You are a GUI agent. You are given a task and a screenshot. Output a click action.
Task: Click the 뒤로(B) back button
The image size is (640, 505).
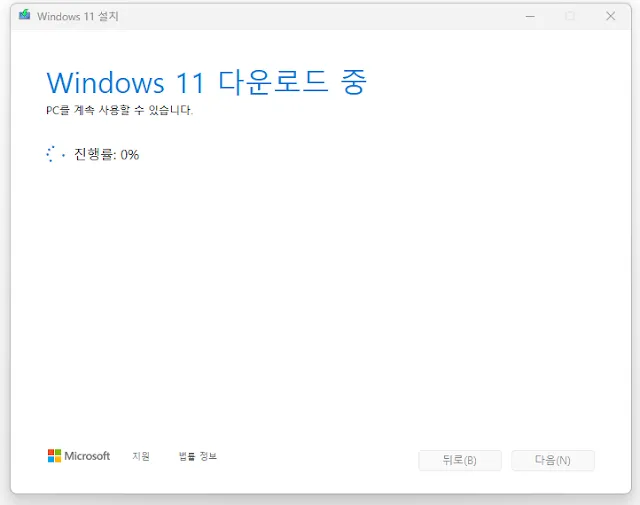(x=460, y=460)
